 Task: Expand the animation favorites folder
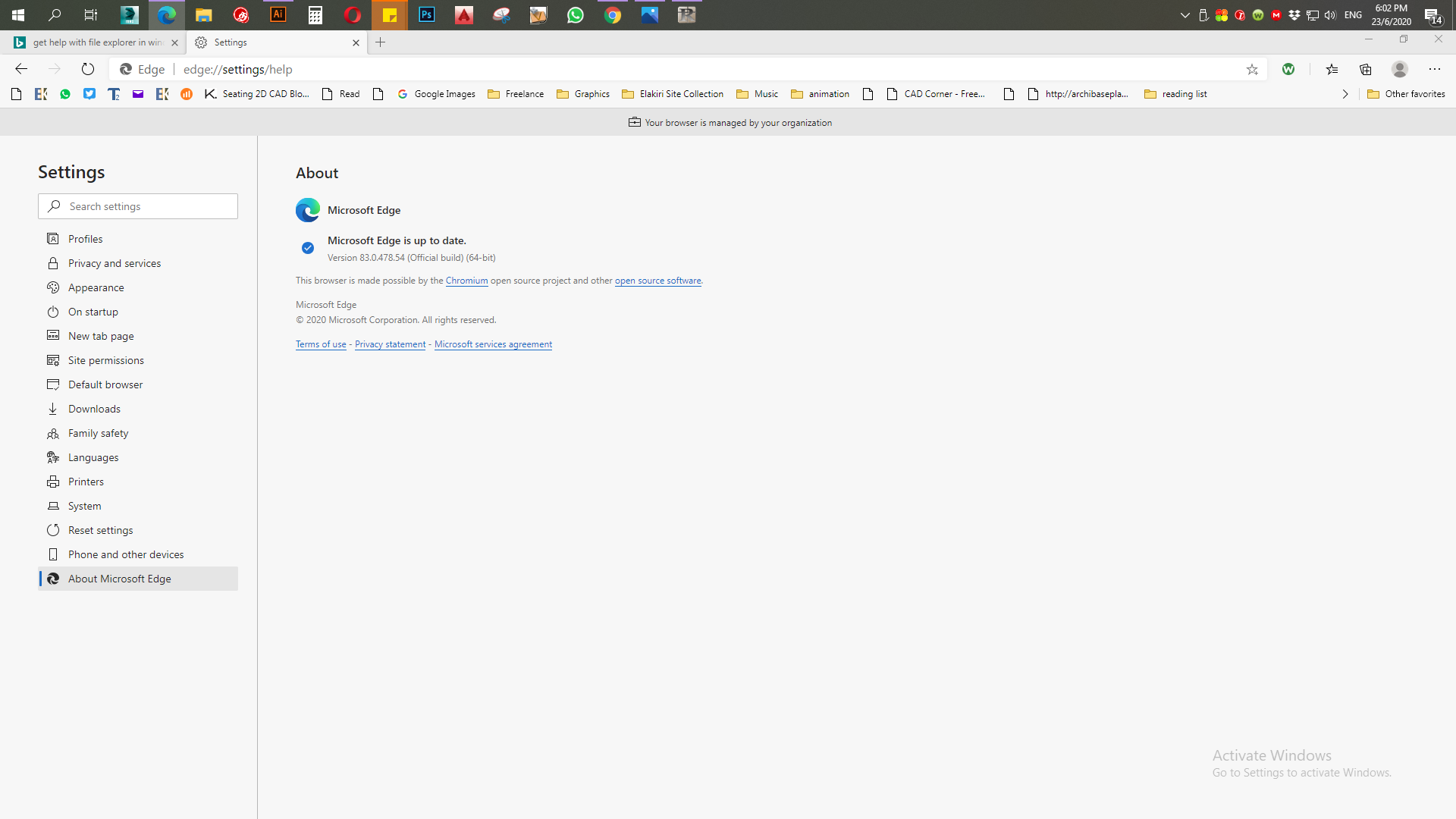click(x=821, y=94)
